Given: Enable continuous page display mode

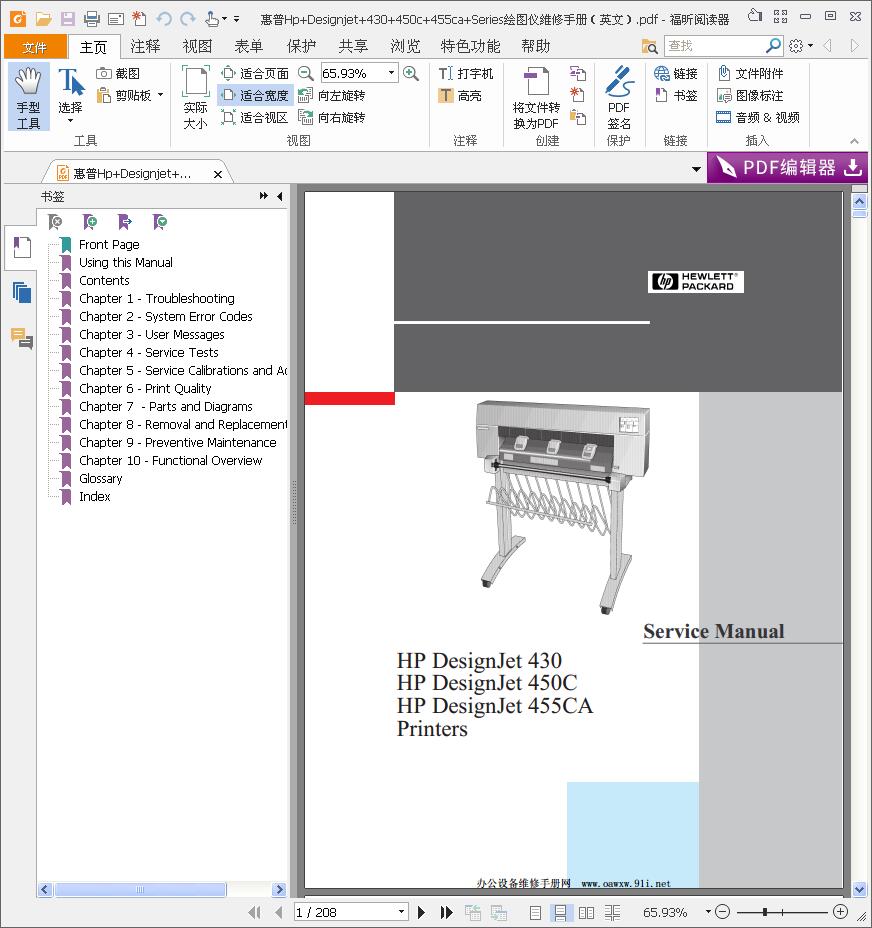Looking at the screenshot, I should [x=560, y=913].
